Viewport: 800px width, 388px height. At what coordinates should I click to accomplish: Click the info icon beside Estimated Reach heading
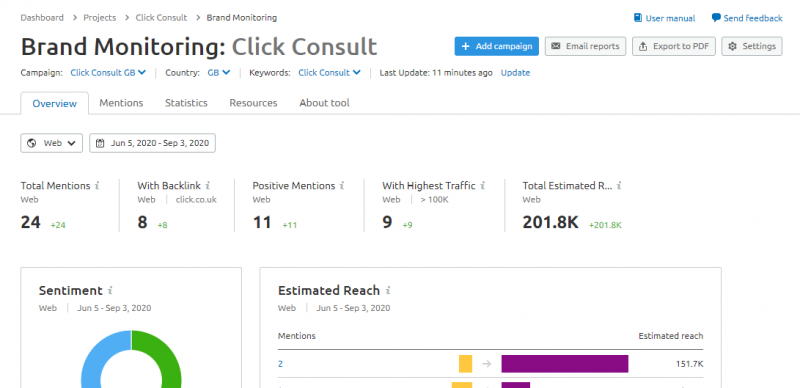pos(388,291)
